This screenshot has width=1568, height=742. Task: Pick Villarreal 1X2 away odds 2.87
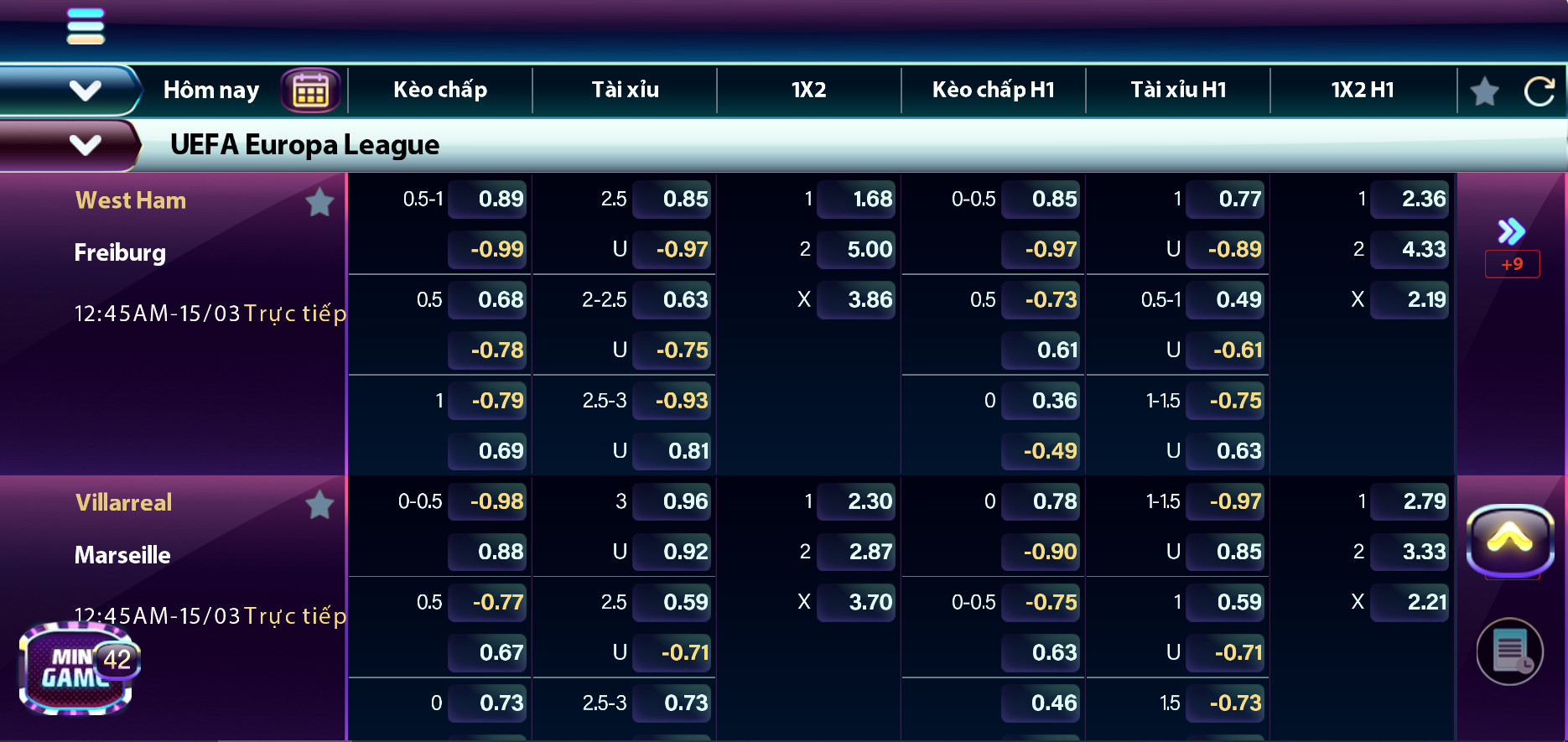(856, 552)
